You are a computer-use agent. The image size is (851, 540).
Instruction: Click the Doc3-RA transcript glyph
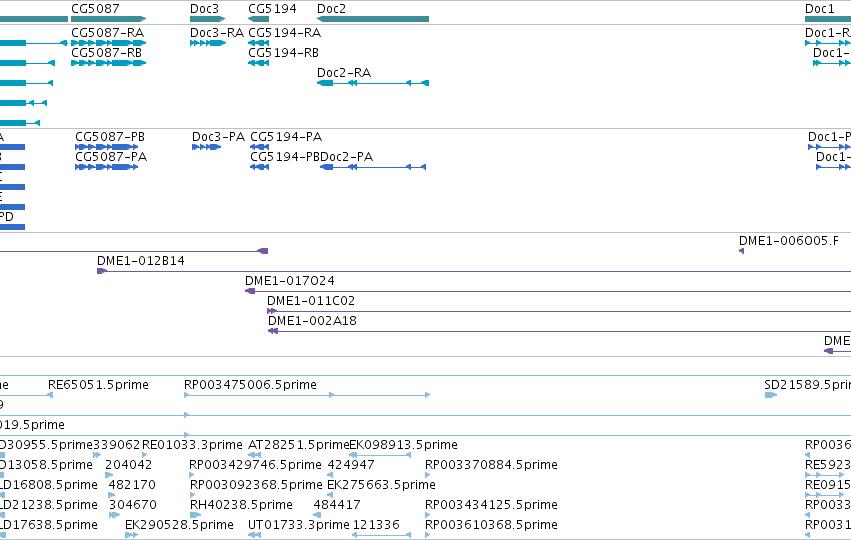pos(208,43)
